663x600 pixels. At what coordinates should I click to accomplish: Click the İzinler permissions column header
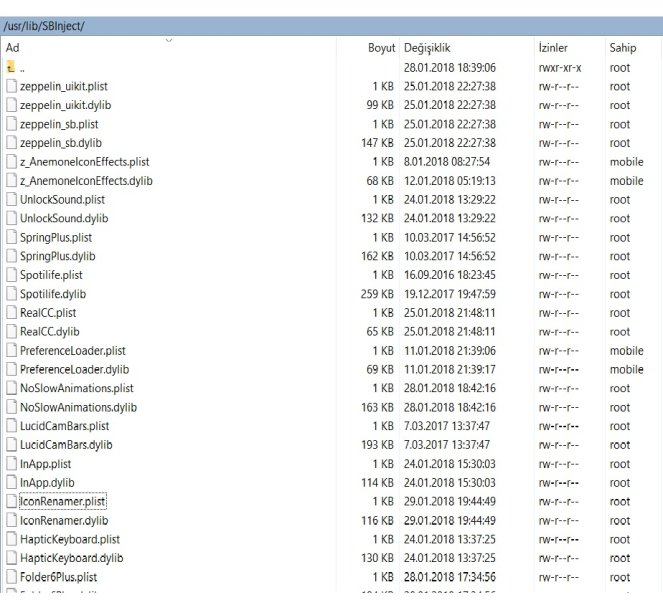click(x=553, y=48)
